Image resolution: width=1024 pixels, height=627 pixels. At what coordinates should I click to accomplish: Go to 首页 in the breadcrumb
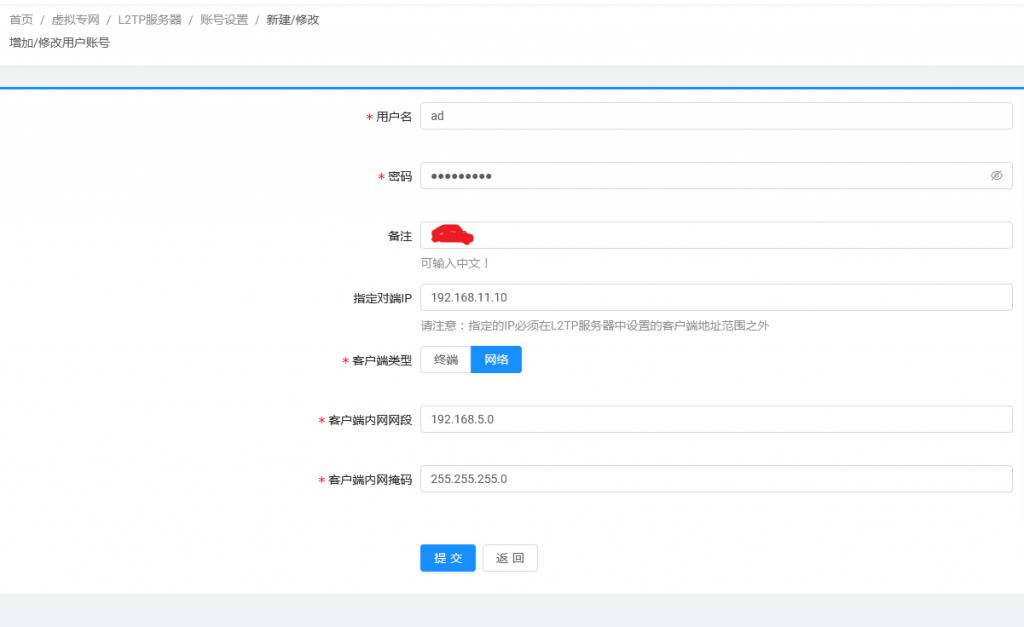[21, 19]
